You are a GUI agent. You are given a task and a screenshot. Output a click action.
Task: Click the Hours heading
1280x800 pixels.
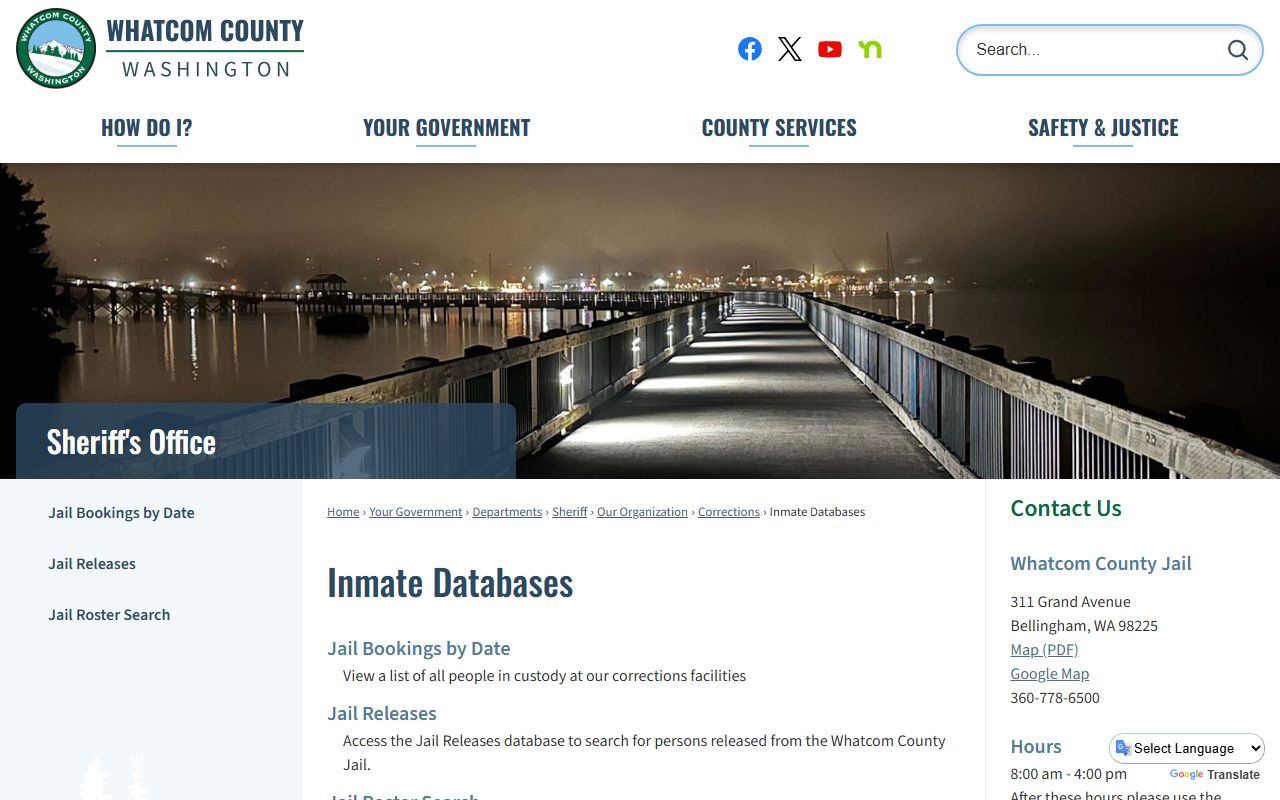point(1036,747)
